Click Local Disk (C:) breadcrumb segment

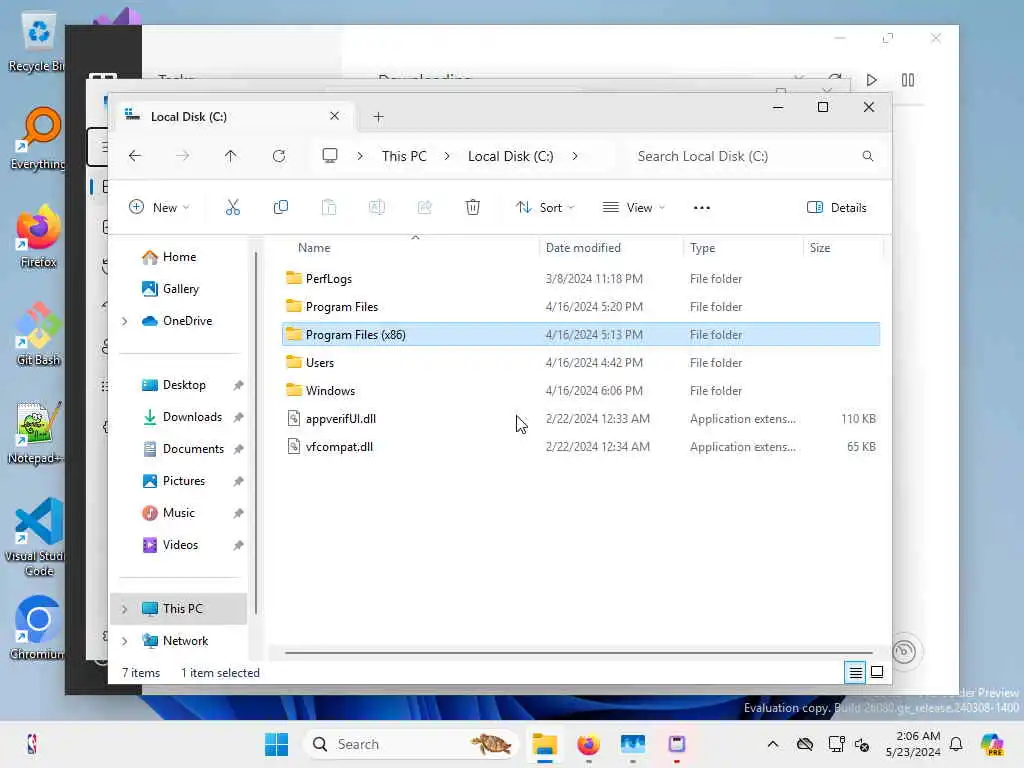(511, 156)
